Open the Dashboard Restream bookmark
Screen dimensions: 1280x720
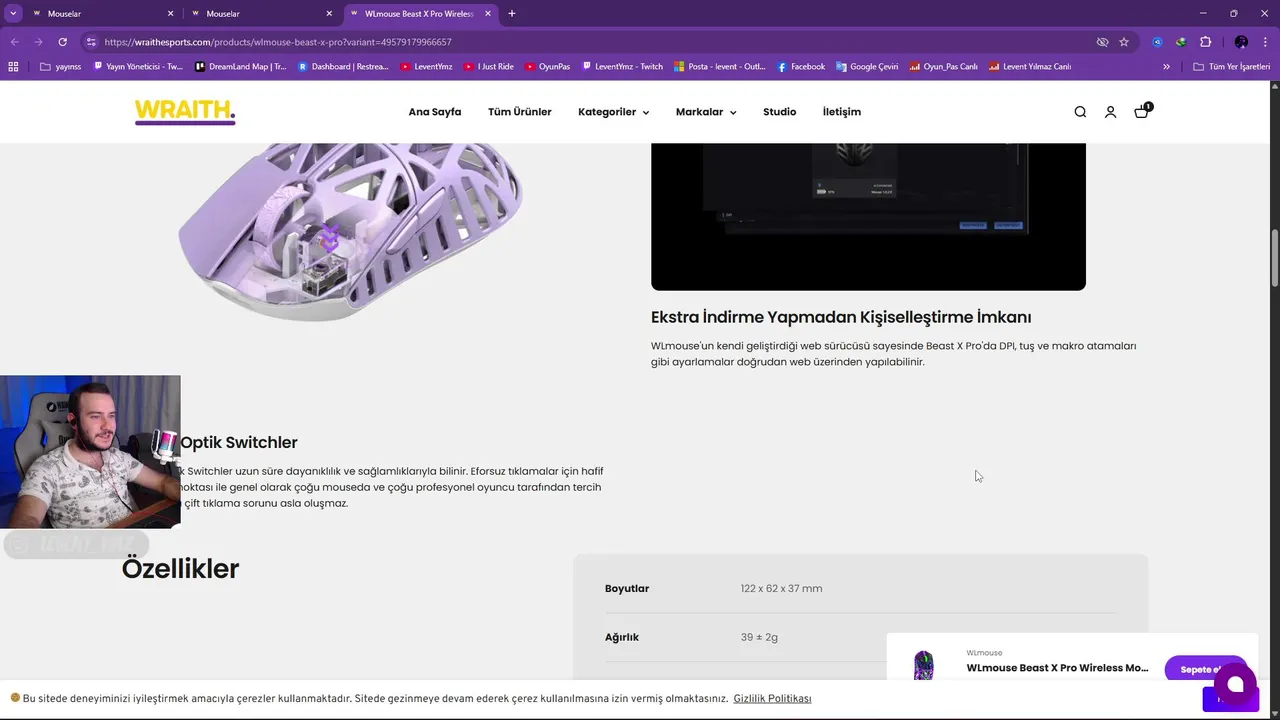click(343, 67)
